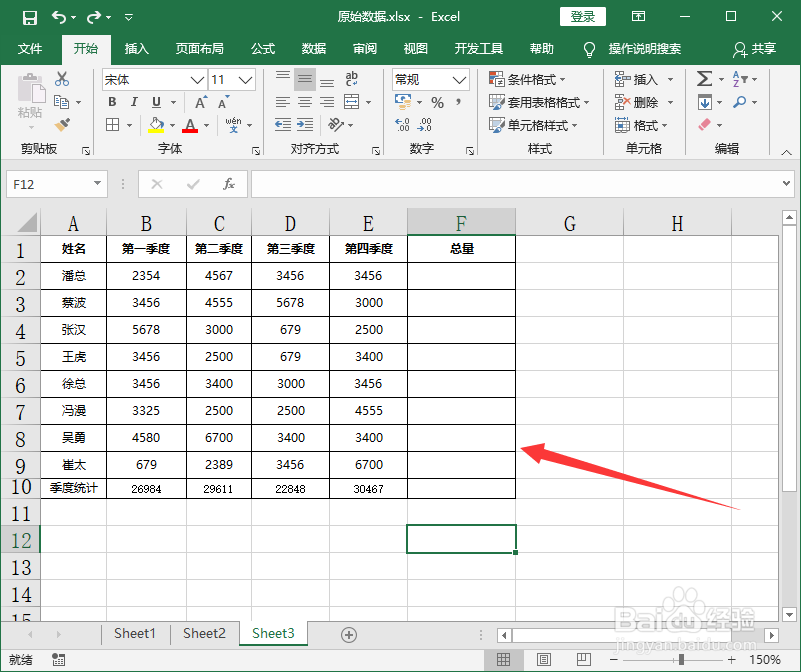Open Find and Select magnifier
This screenshot has width=801, height=672.
click(739, 102)
